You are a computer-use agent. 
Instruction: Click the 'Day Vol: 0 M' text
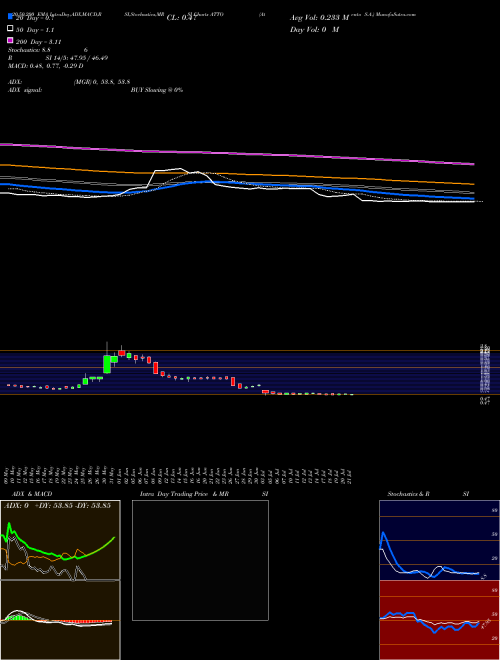[x=314, y=30]
